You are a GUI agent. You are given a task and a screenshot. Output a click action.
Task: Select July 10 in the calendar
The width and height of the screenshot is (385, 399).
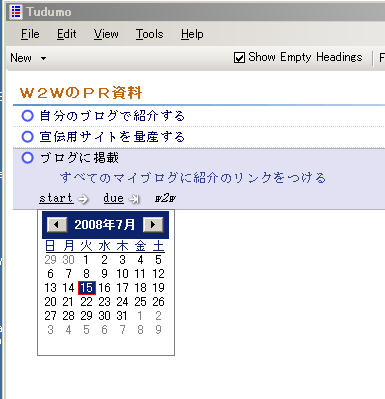pyautogui.click(x=122, y=274)
